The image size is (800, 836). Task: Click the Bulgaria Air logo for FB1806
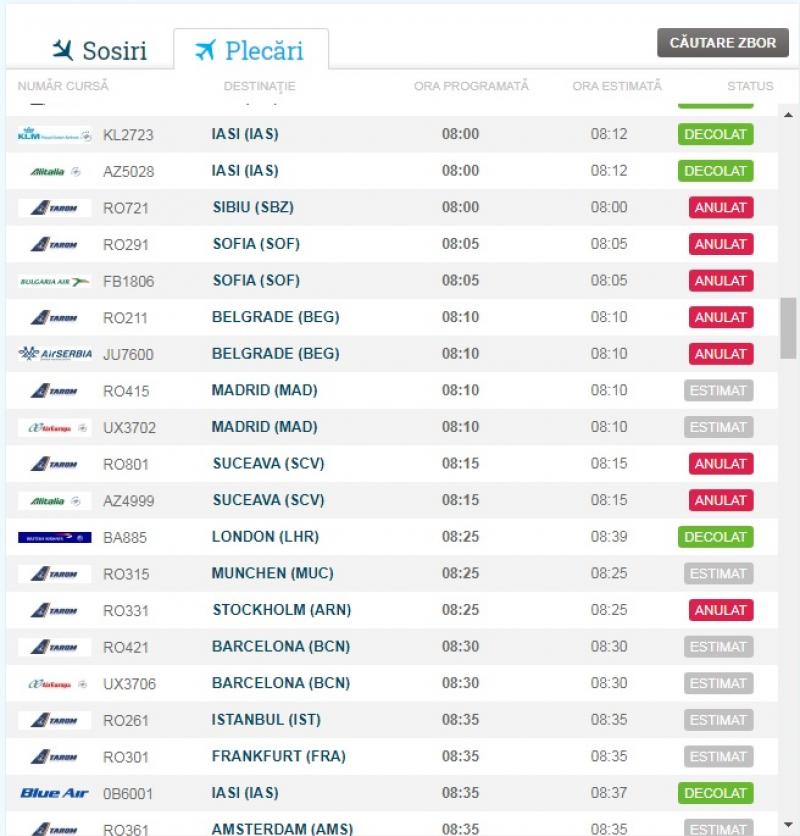(x=54, y=281)
